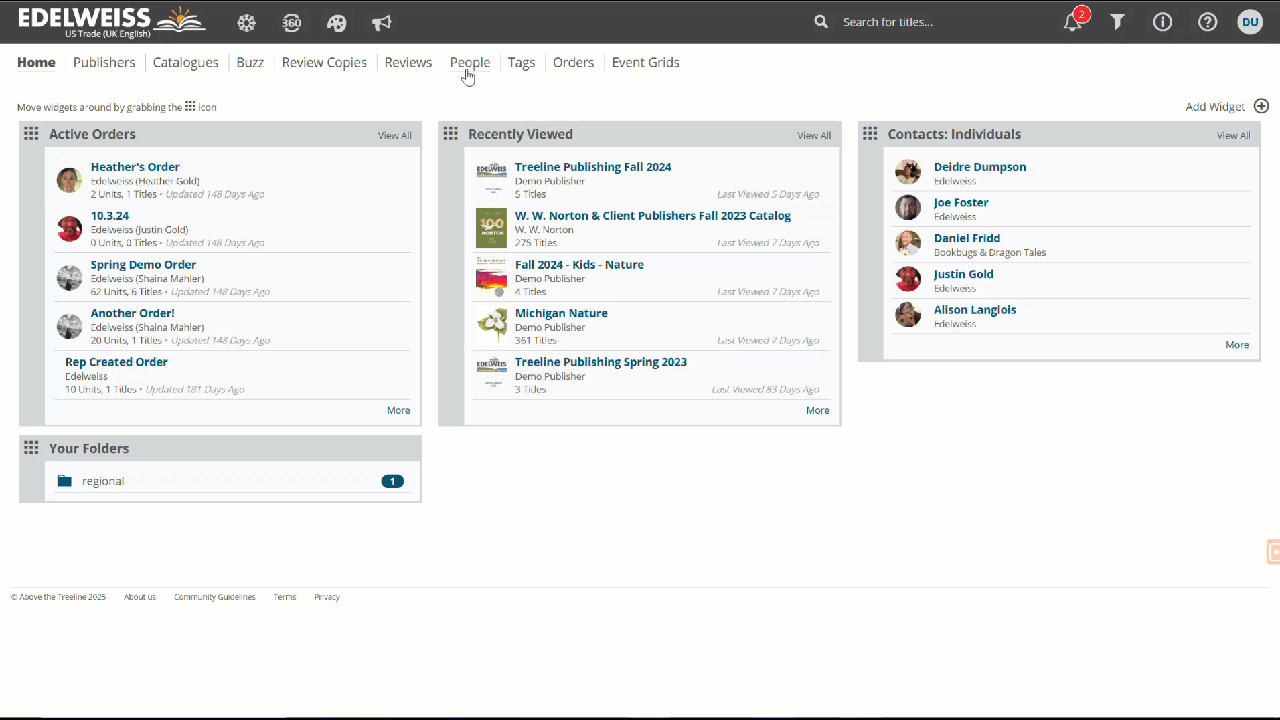The width and height of the screenshot is (1280, 720).
Task: Click the Add Widget label
Action: tap(1215, 107)
